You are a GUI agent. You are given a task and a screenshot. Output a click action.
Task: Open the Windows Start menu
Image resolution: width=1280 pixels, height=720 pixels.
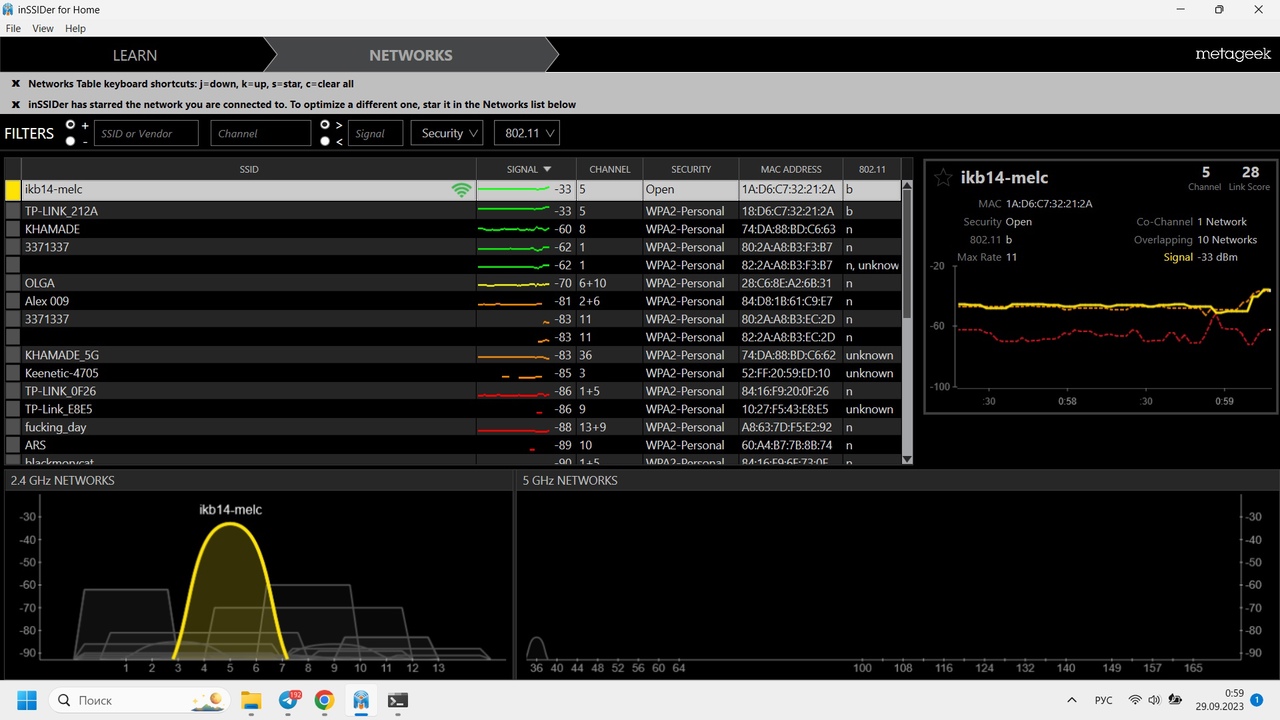(x=26, y=700)
